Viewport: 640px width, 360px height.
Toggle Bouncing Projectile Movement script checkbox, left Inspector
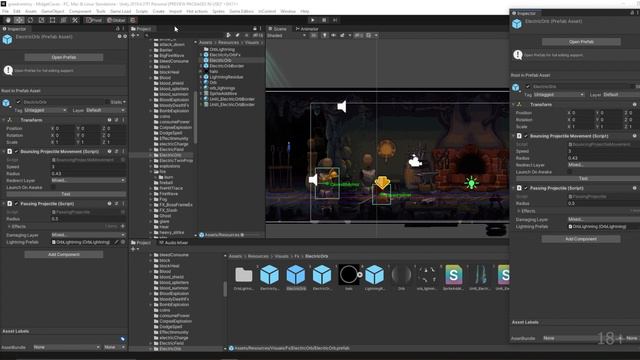click(x=16, y=151)
